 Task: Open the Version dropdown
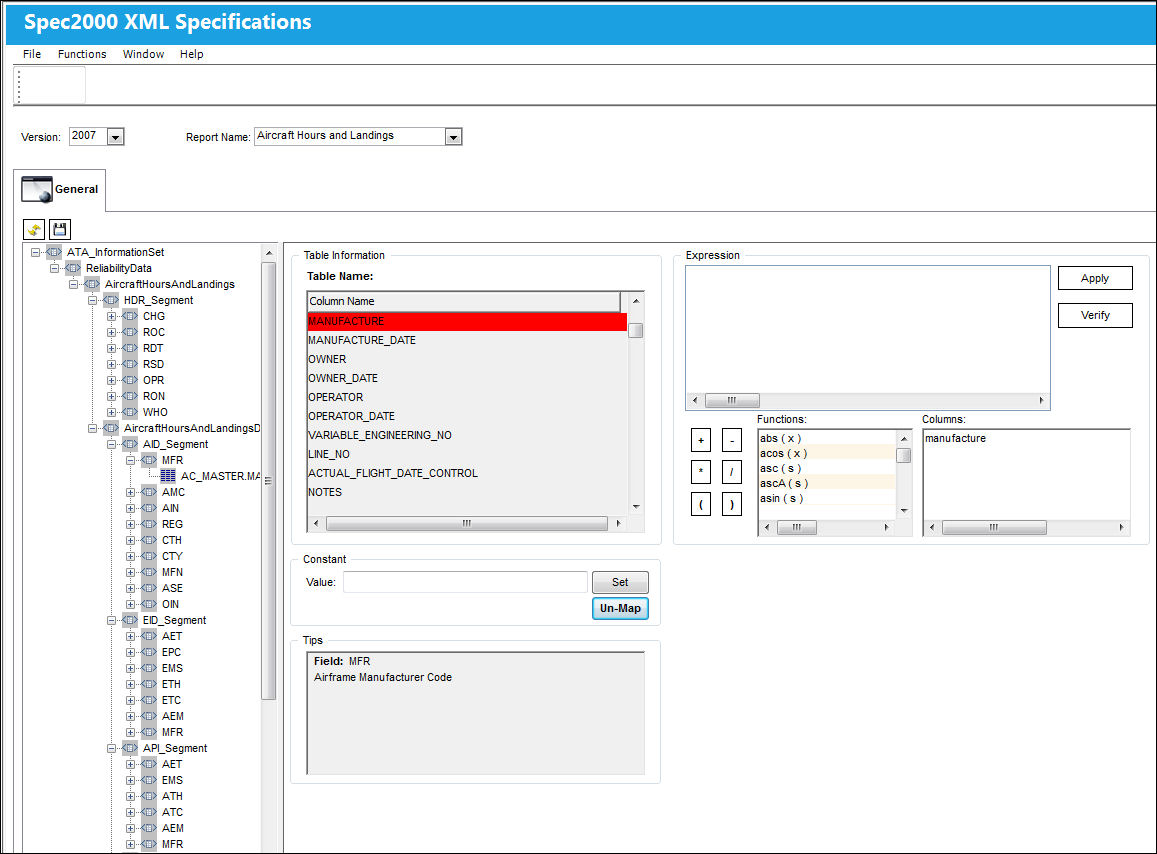click(115, 137)
